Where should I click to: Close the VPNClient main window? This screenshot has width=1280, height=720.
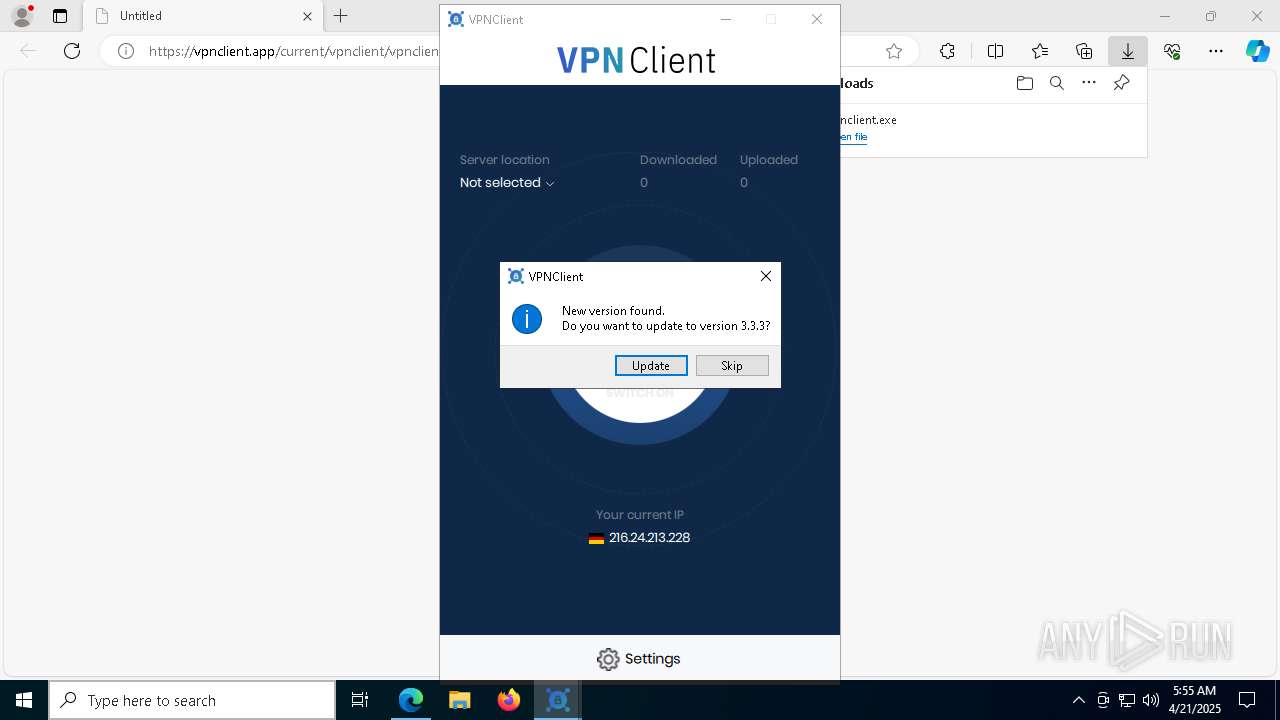click(817, 19)
